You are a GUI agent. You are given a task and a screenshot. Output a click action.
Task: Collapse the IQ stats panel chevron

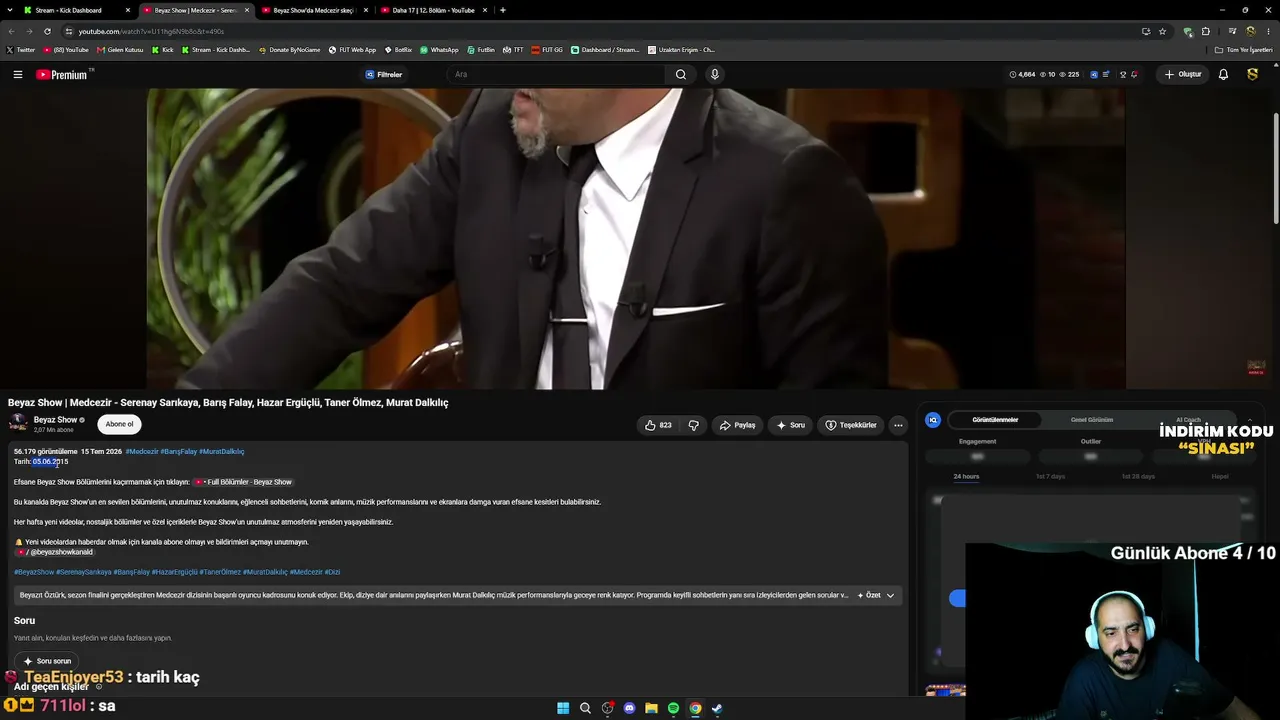(1249, 420)
